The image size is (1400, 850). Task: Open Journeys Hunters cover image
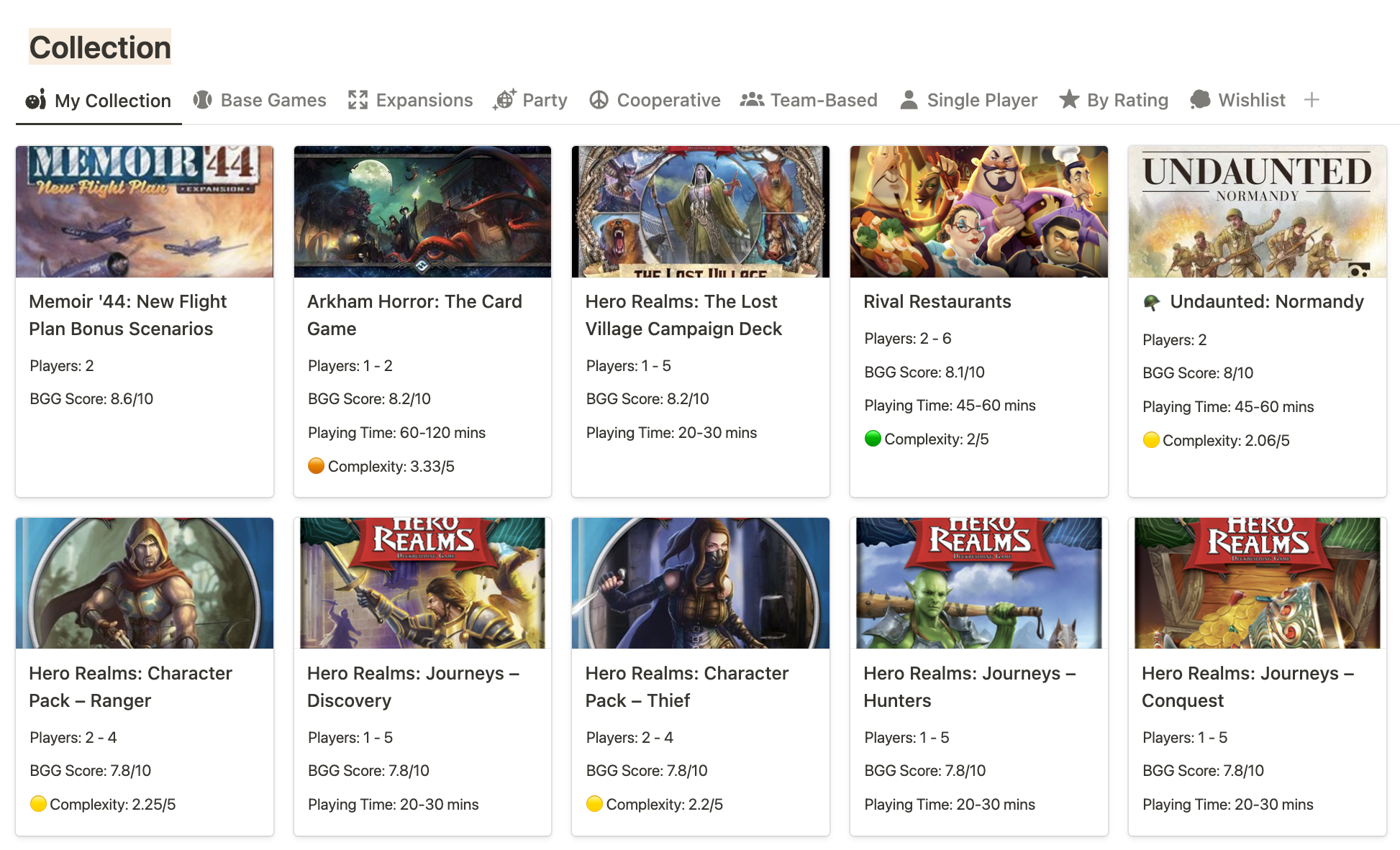979,583
